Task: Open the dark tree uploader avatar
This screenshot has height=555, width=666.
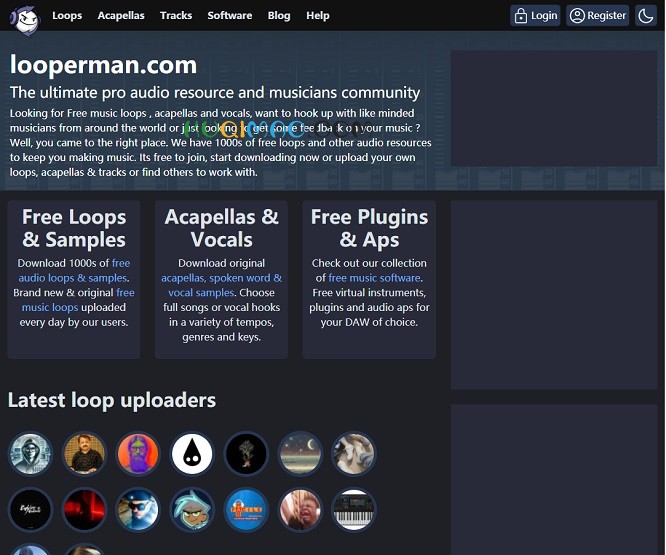Action: point(246,453)
